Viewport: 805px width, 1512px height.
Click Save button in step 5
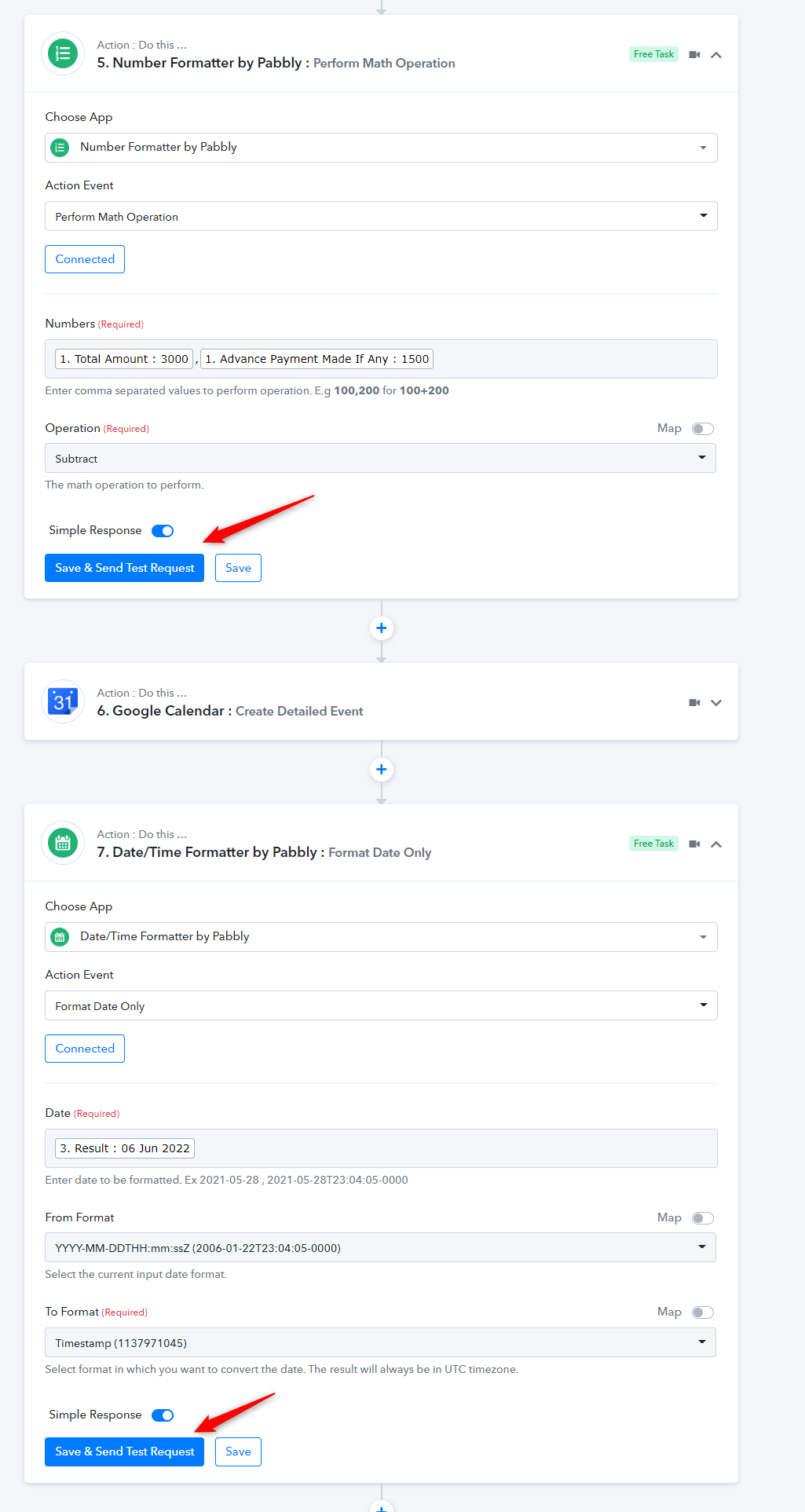(x=238, y=568)
